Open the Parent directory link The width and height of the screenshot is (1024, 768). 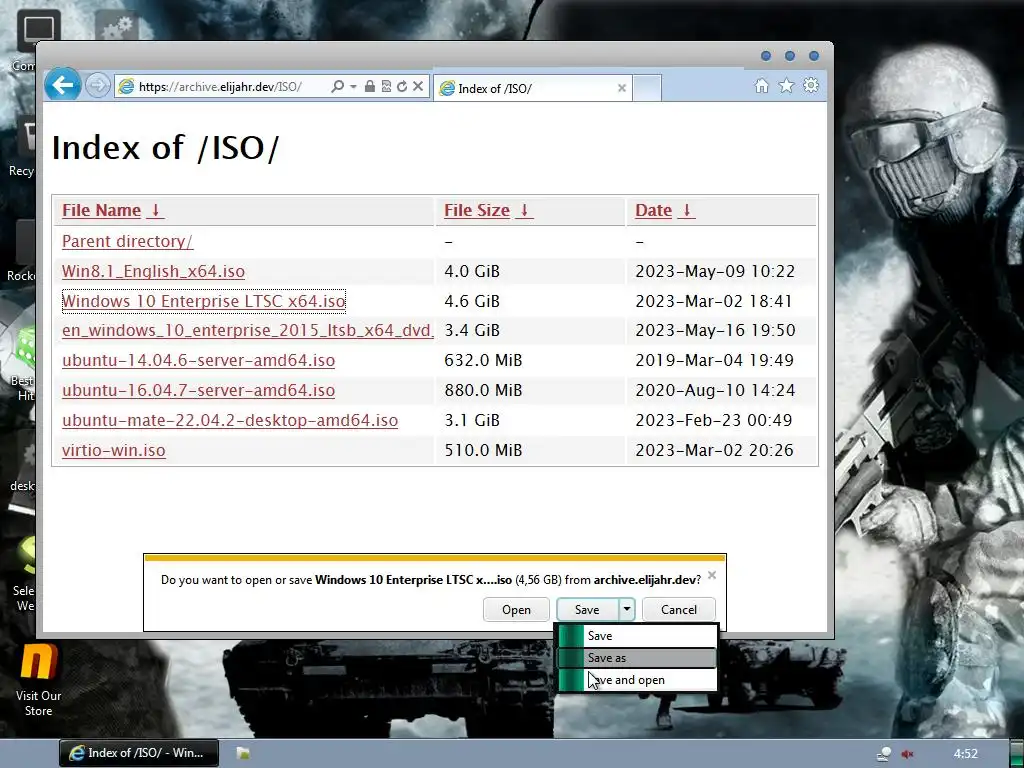(127, 241)
